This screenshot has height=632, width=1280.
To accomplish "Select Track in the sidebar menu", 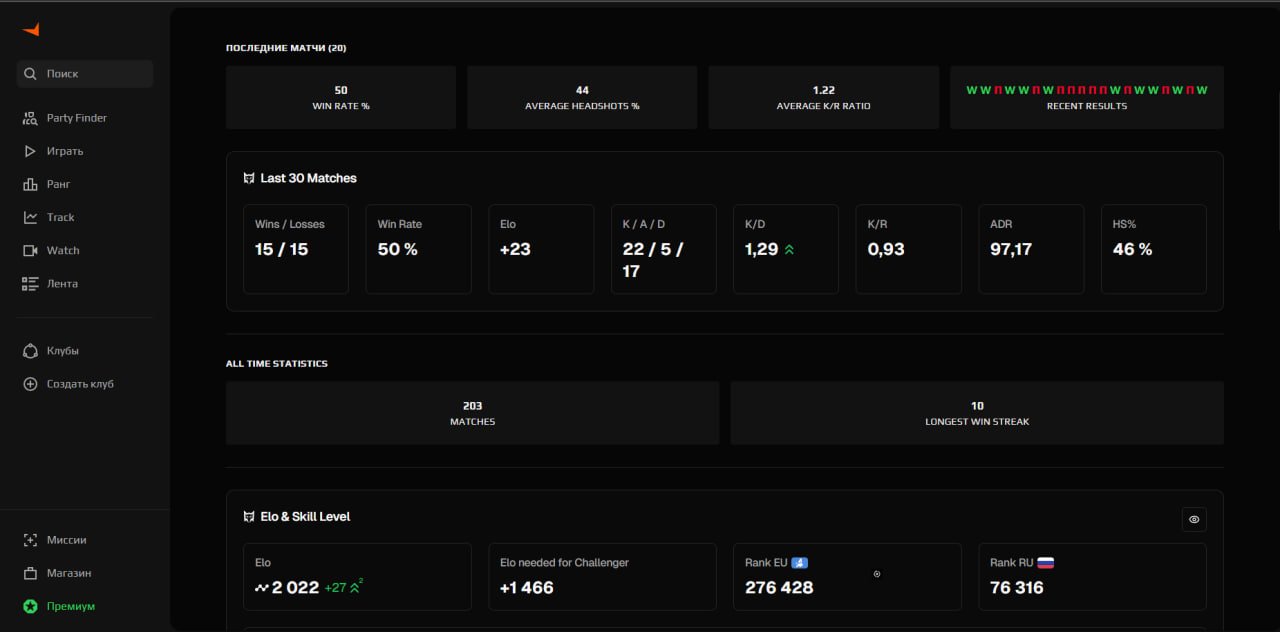I will click(x=63, y=217).
